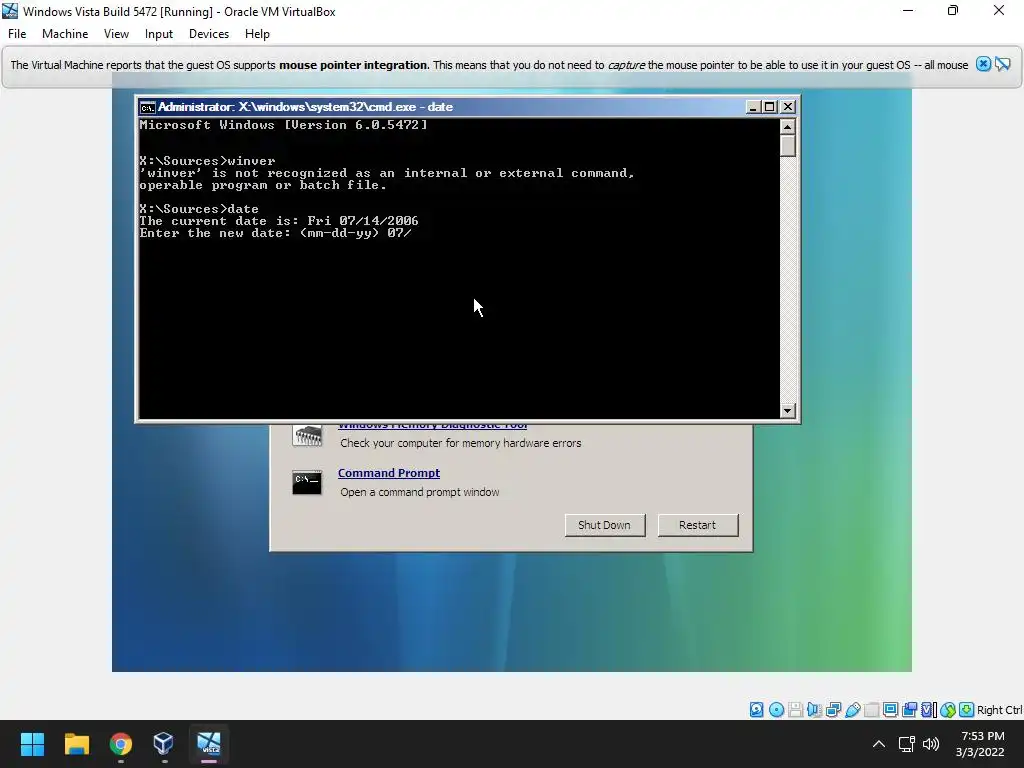Click the Command Prompt tool icon in recovery dialog
The height and width of the screenshot is (768, 1024).
pos(307,482)
